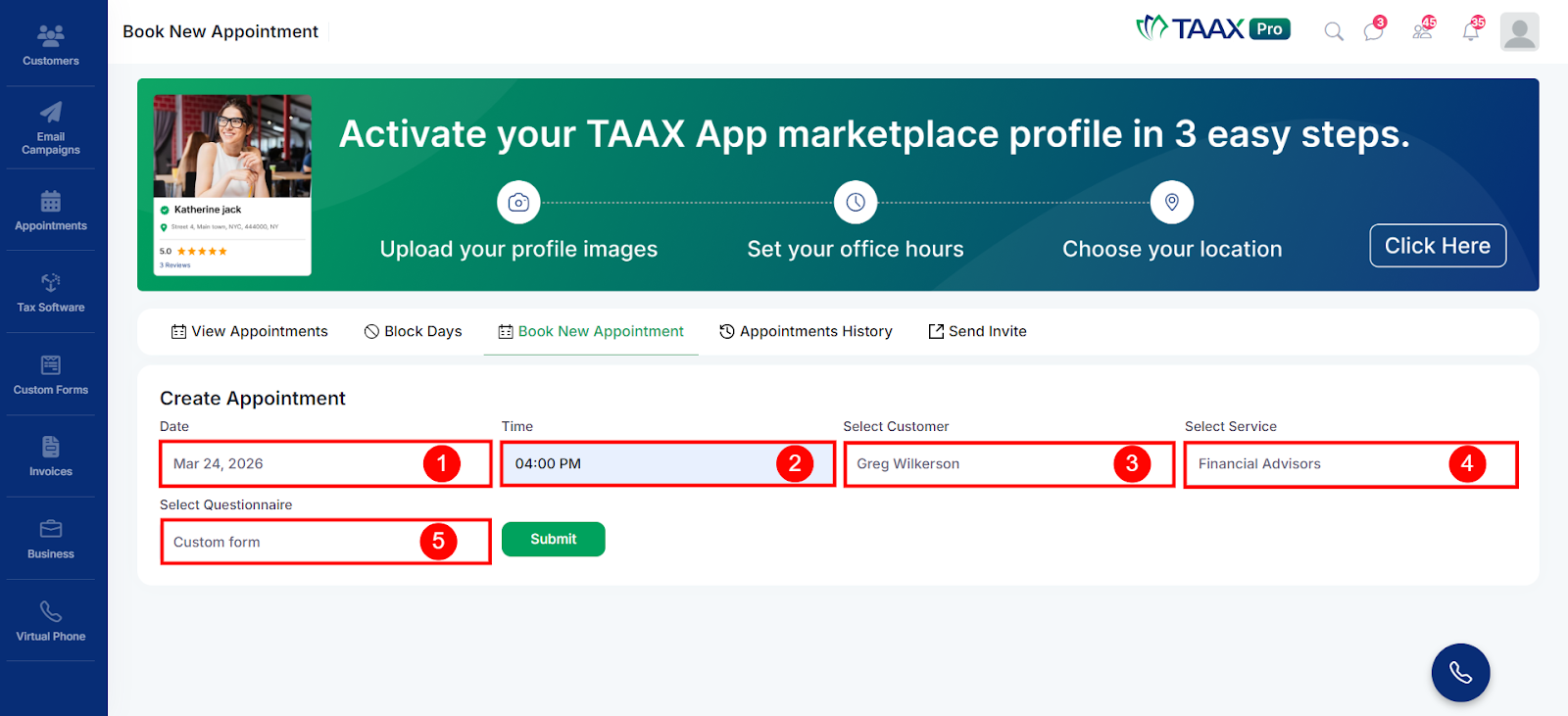Screen dimensions: 1568x716
Task: Click 'Choose your location' text
Action: tap(1172, 250)
